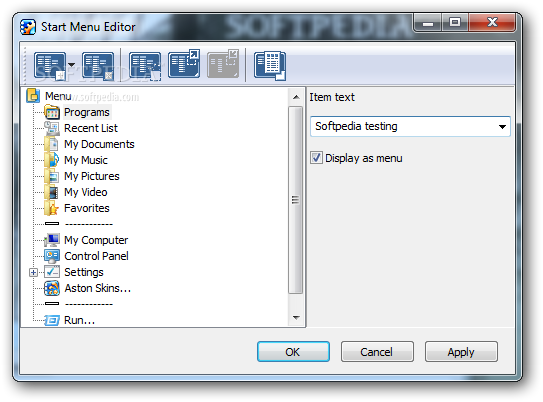Click the Favorites star folder icon
543x402 pixels.
click(x=52, y=208)
